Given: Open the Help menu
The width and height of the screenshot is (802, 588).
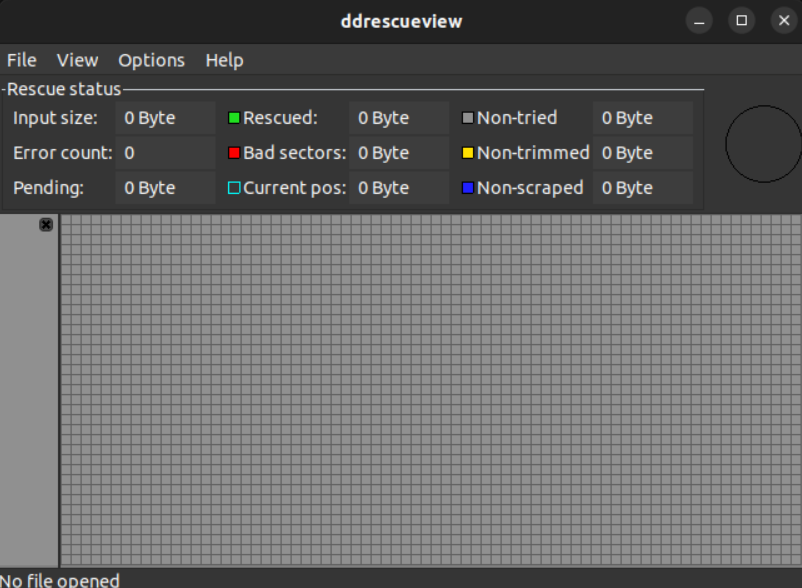Looking at the screenshot, I should (224, 60).
